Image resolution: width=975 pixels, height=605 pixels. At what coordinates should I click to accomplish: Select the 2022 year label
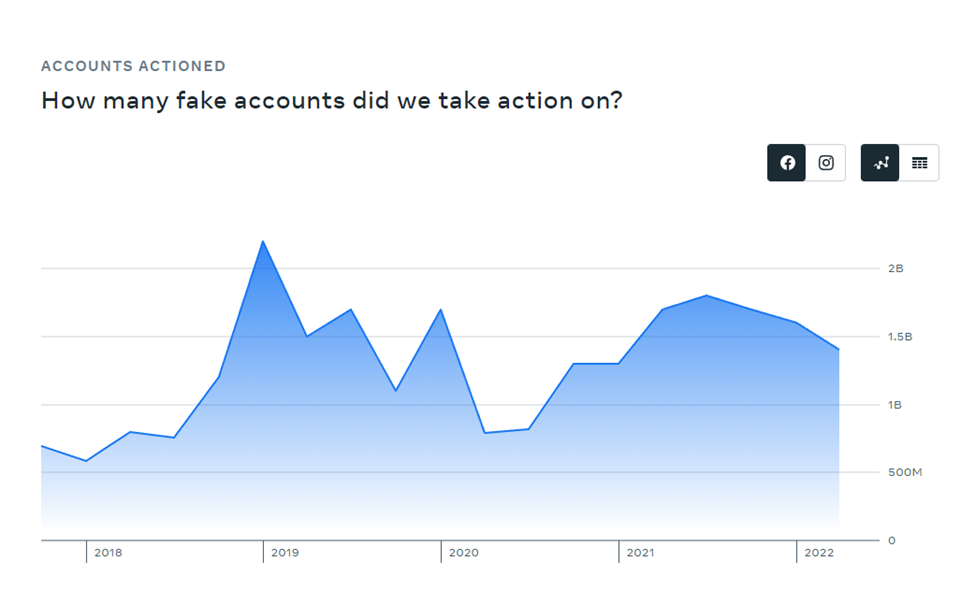click(822, 552)
